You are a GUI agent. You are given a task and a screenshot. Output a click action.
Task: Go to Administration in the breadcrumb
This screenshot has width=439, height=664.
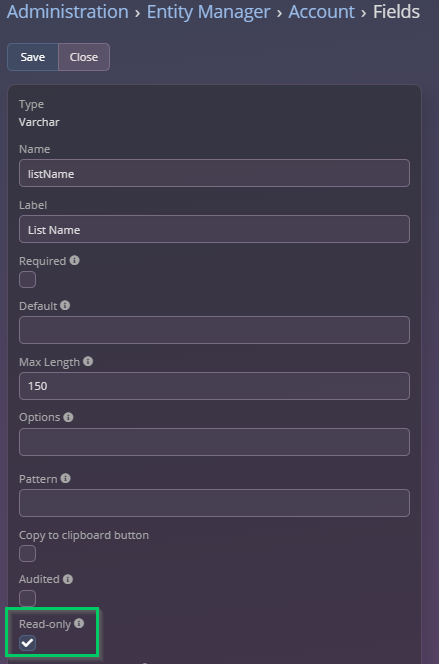(68, 12)
